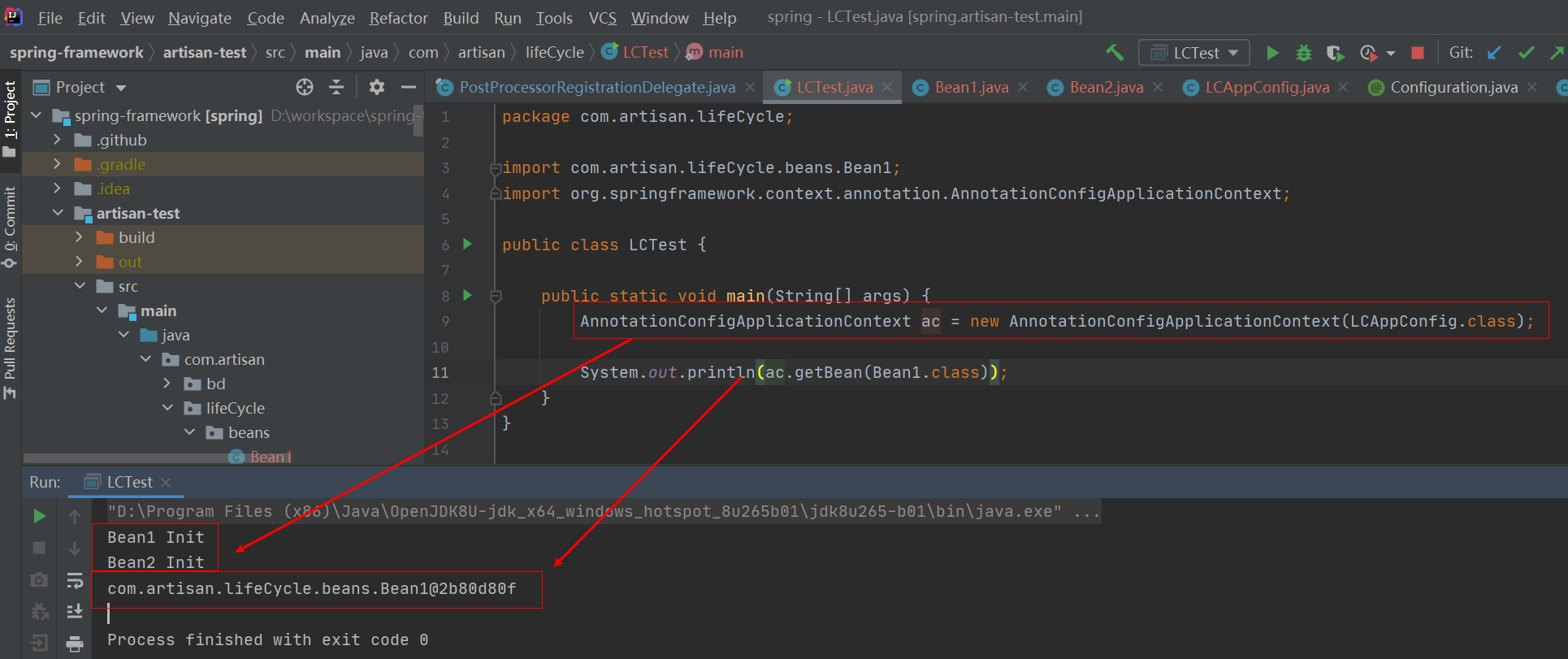Expand the build folder

tap(79, 237)
